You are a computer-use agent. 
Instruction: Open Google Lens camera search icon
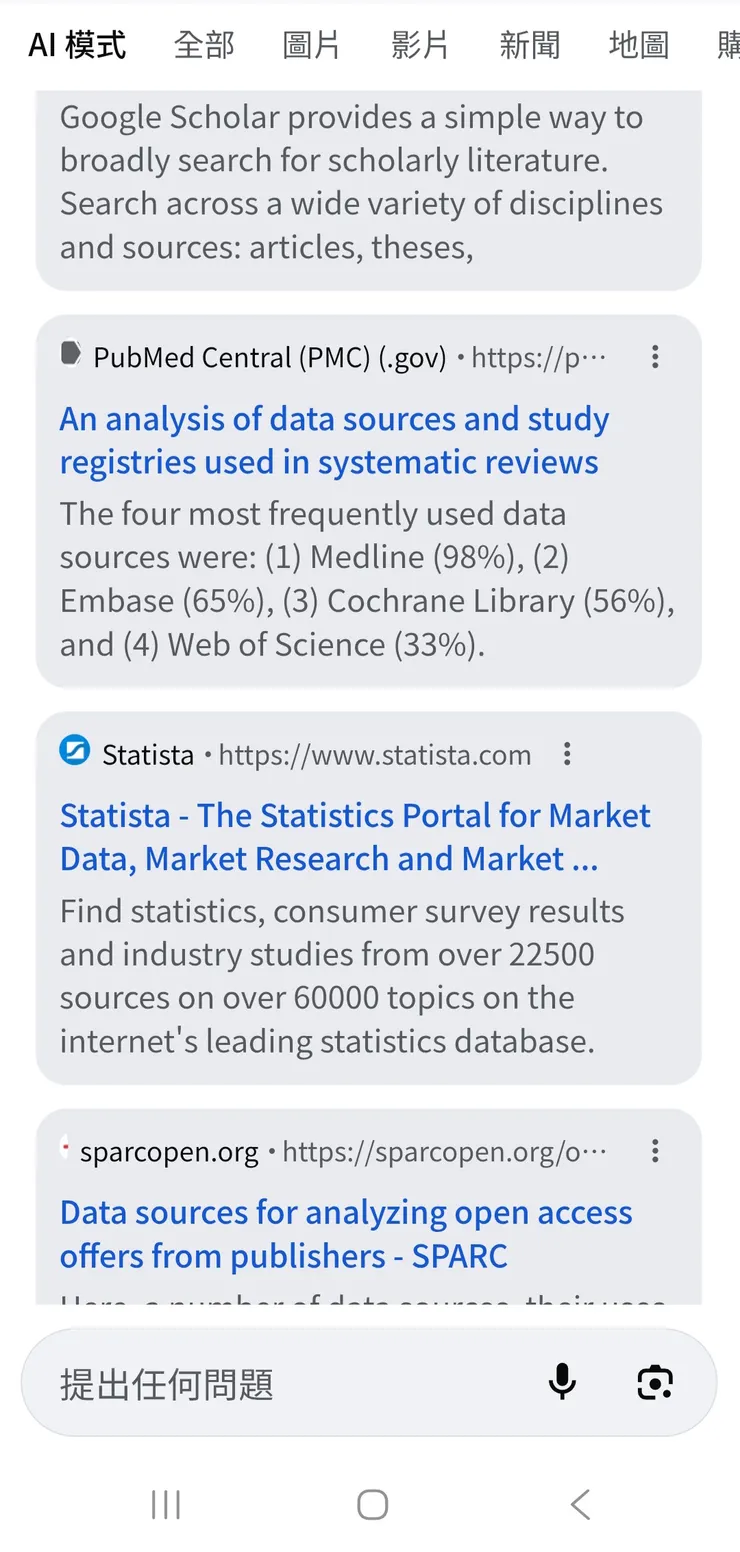coord(655,1382)
